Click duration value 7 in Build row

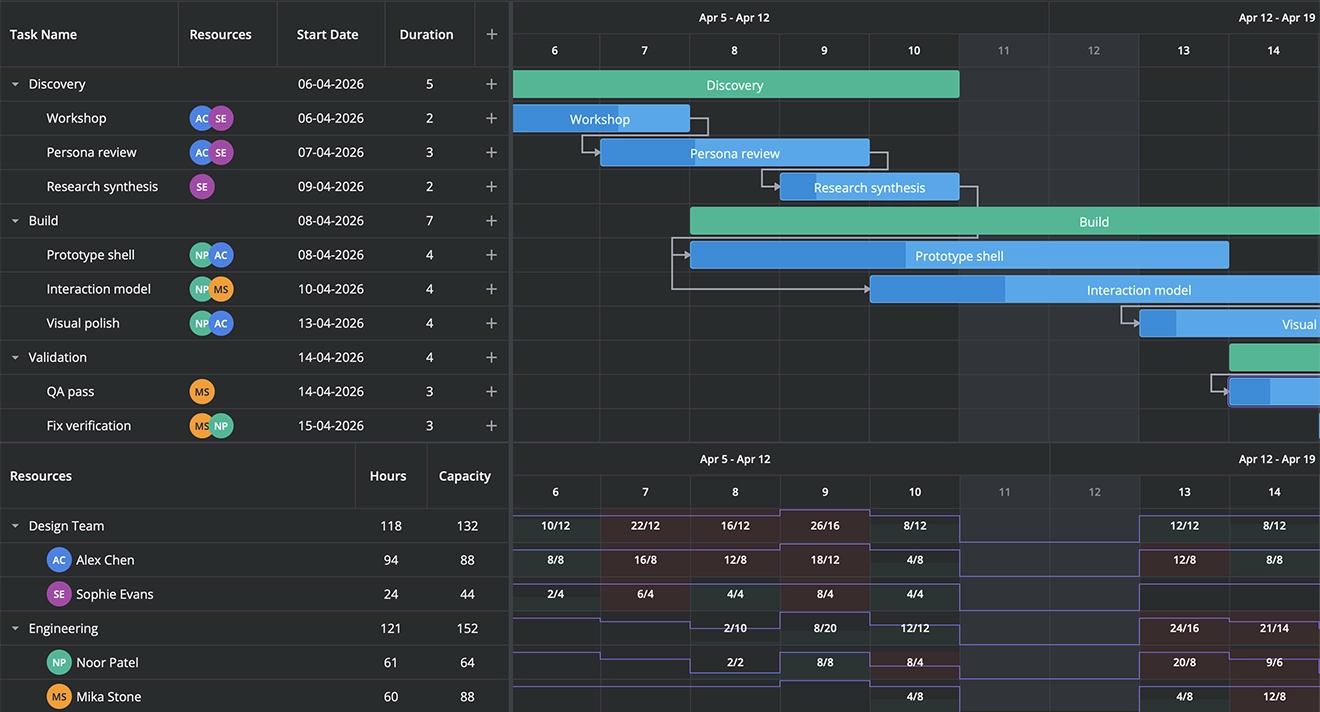coord(430,220)
